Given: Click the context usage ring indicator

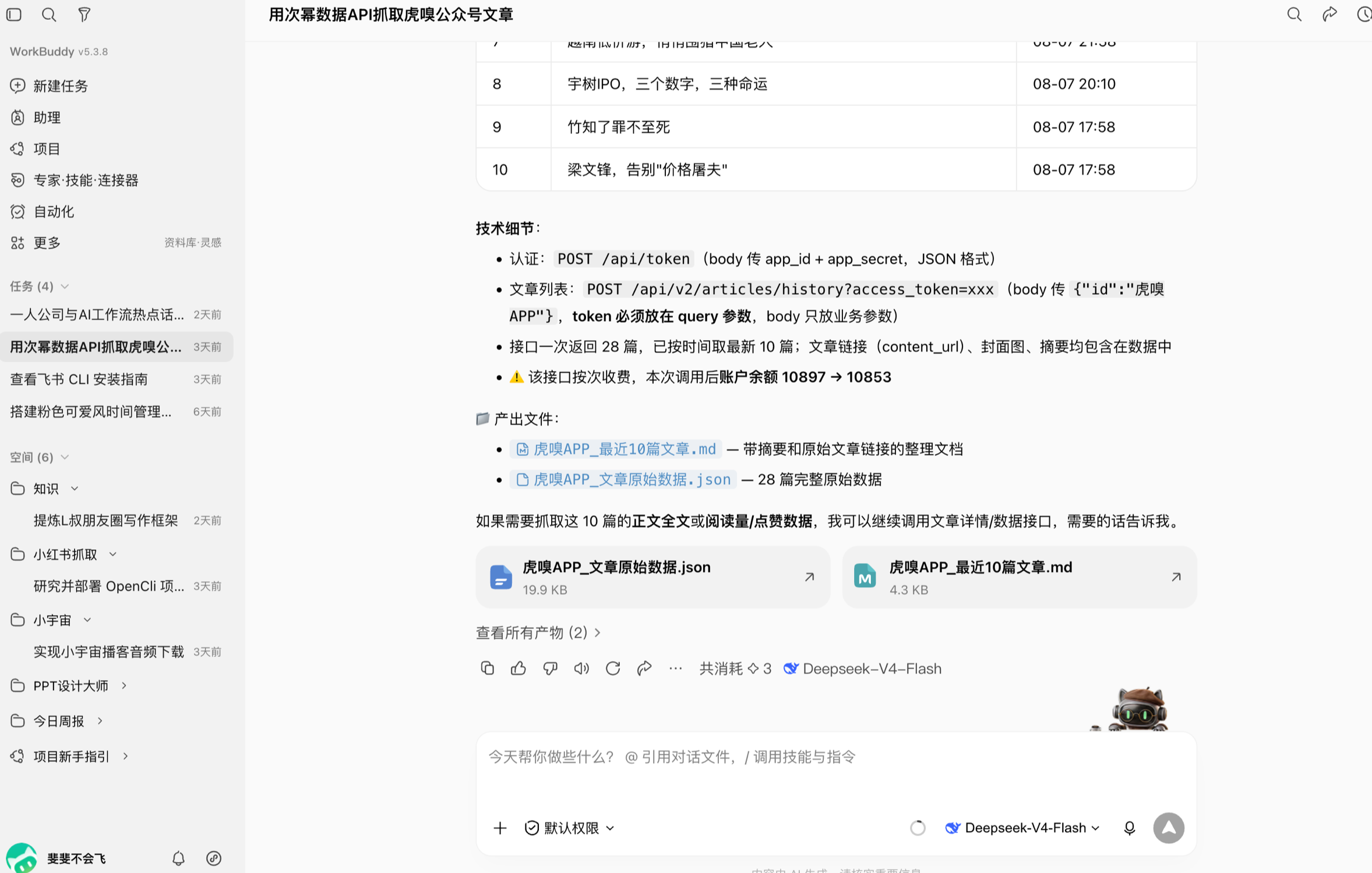Looking at the screenshot, I should 918,828.
